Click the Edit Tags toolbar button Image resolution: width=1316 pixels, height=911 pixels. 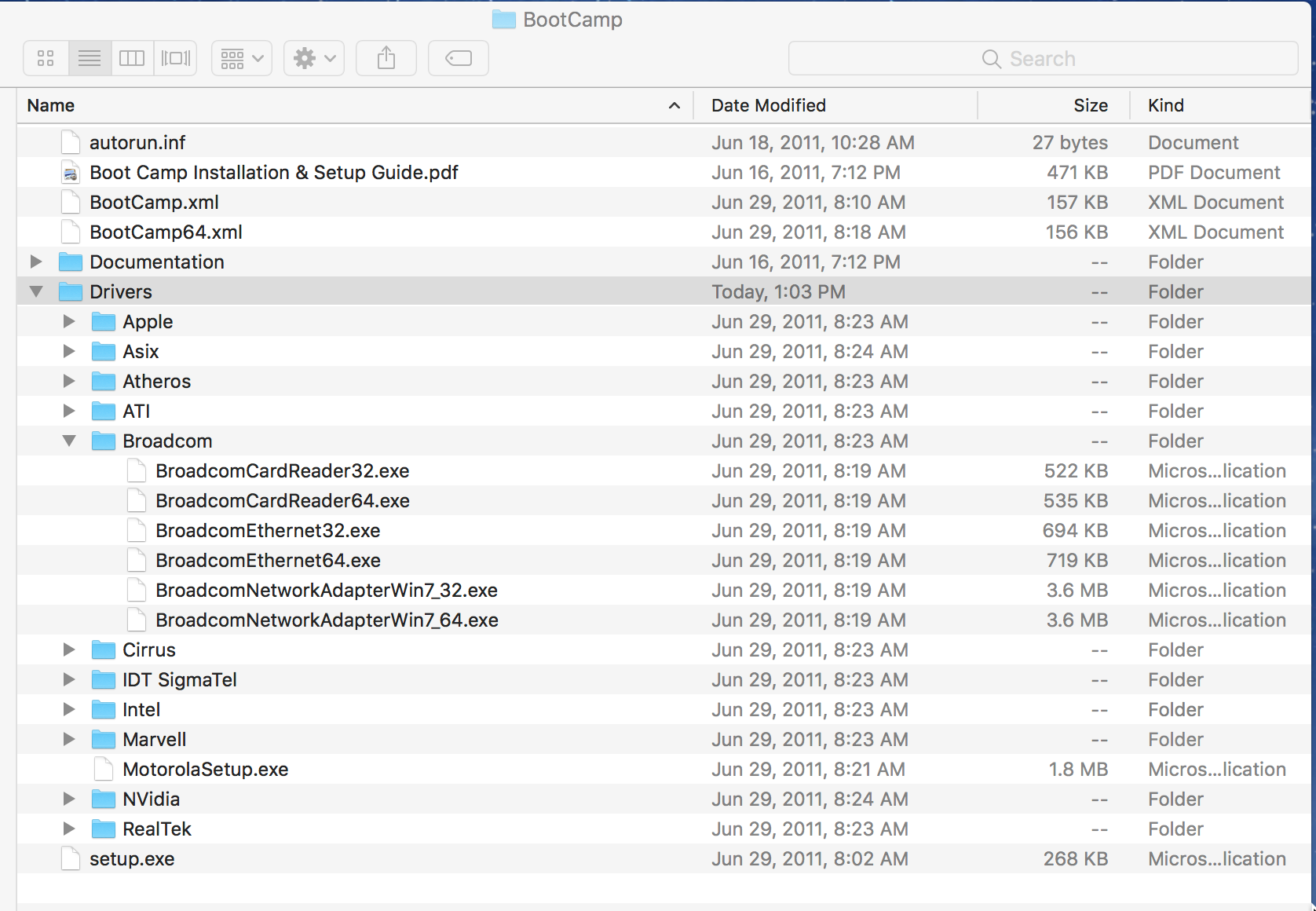coord(459,58)
